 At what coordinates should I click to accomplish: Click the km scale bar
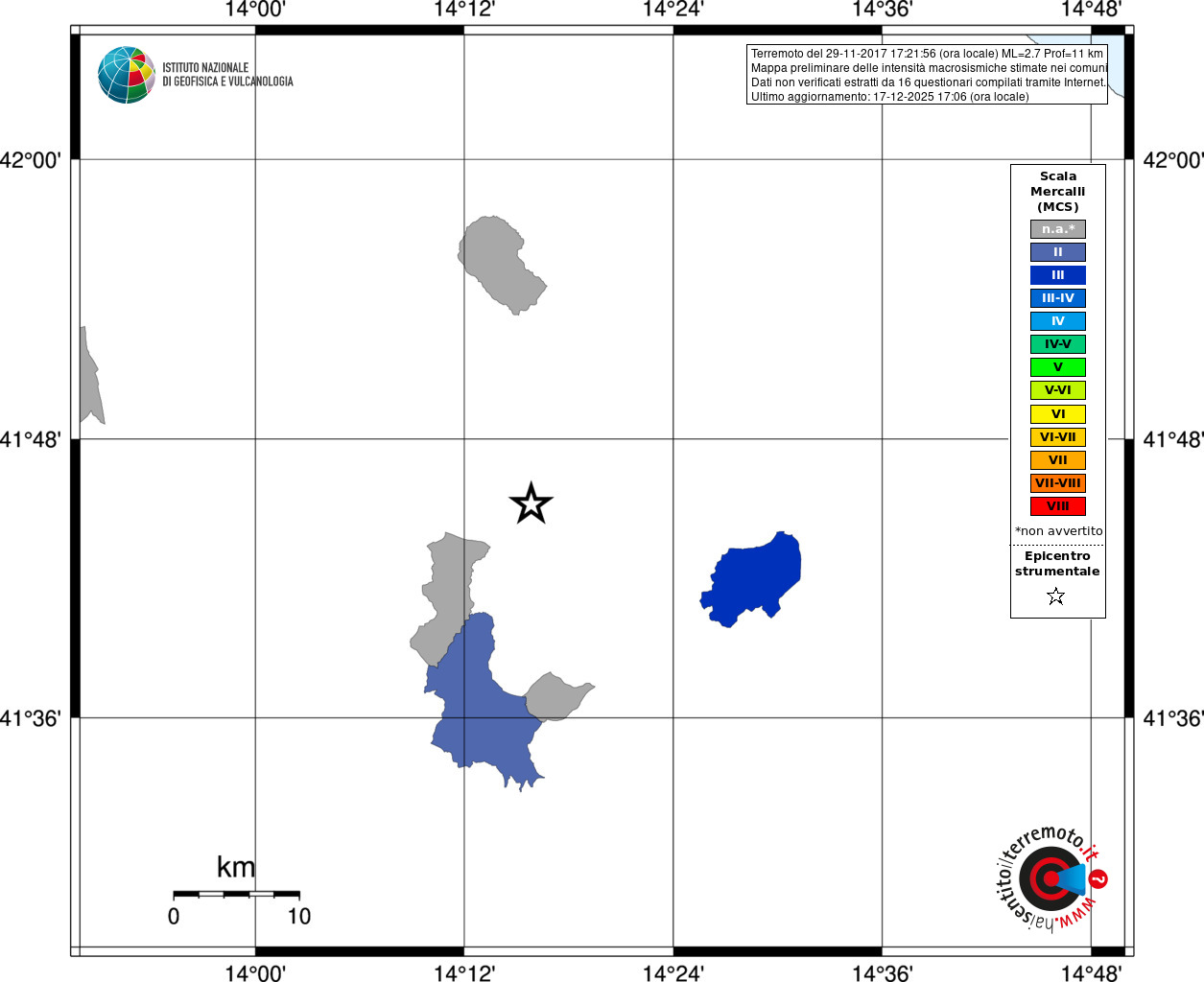pos(236,894)
